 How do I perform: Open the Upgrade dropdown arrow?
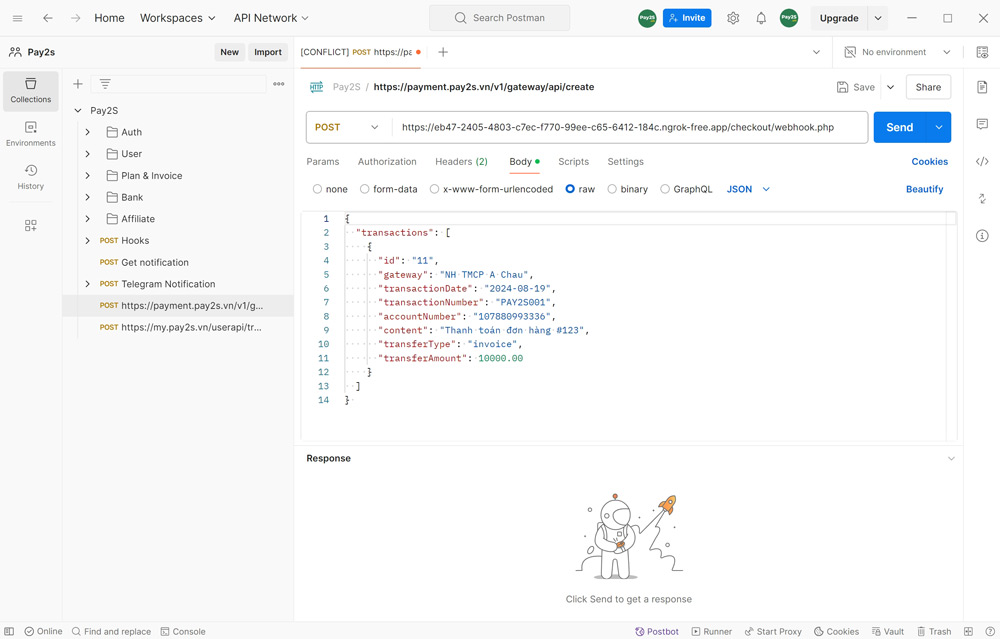pos(878,18)
